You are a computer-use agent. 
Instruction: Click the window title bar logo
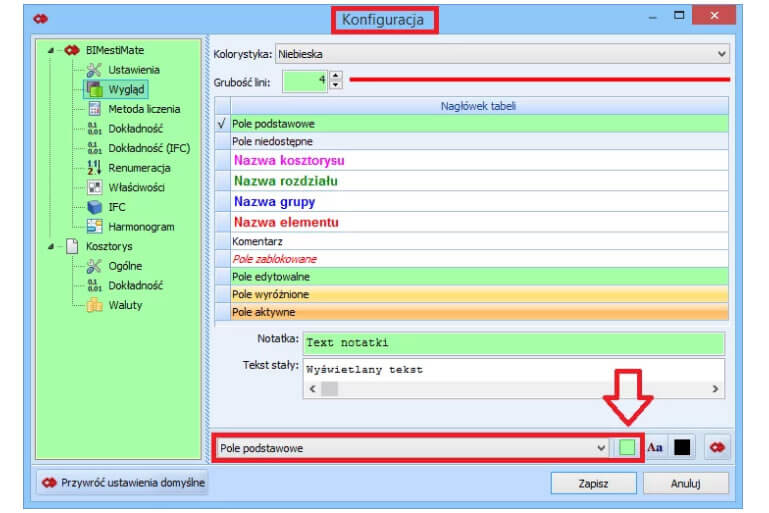coord(41,19)
